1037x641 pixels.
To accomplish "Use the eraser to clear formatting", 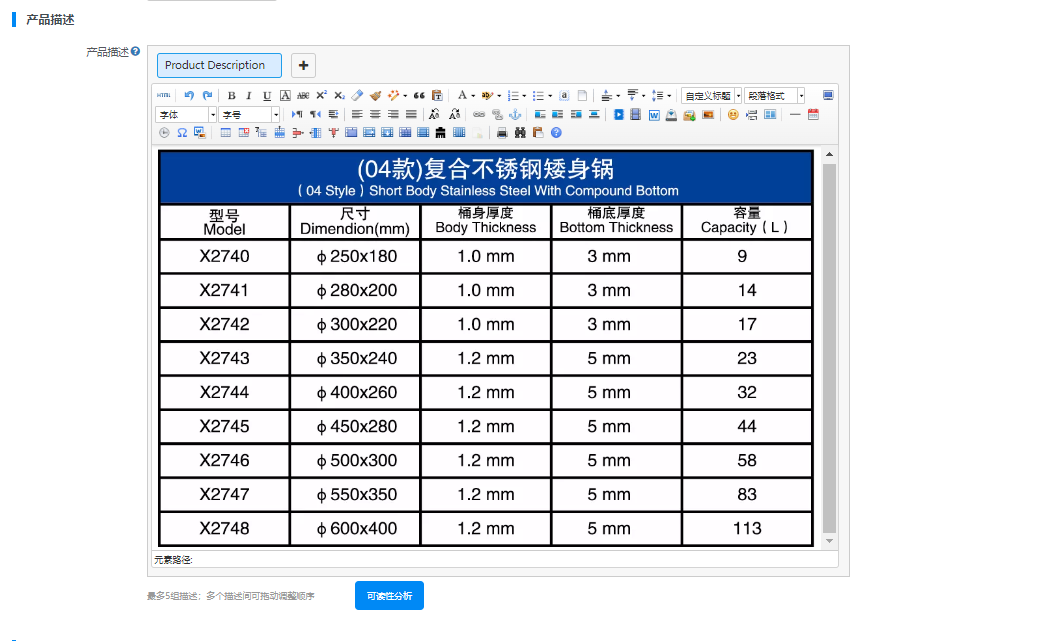I will [357, 96].
